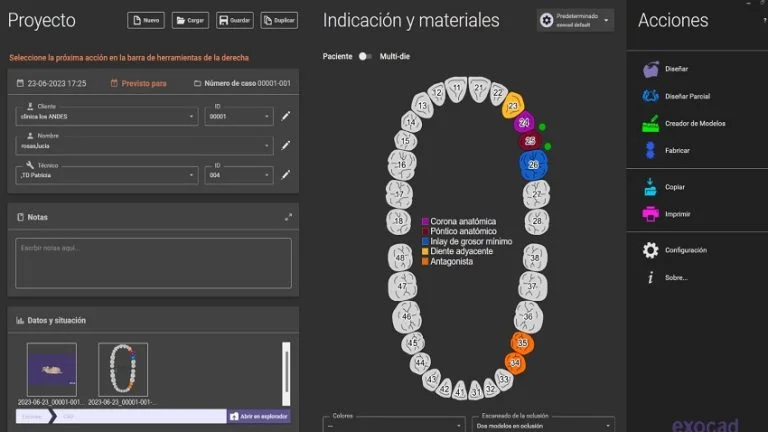Click inside the Notas text field

tap(153, 263)
